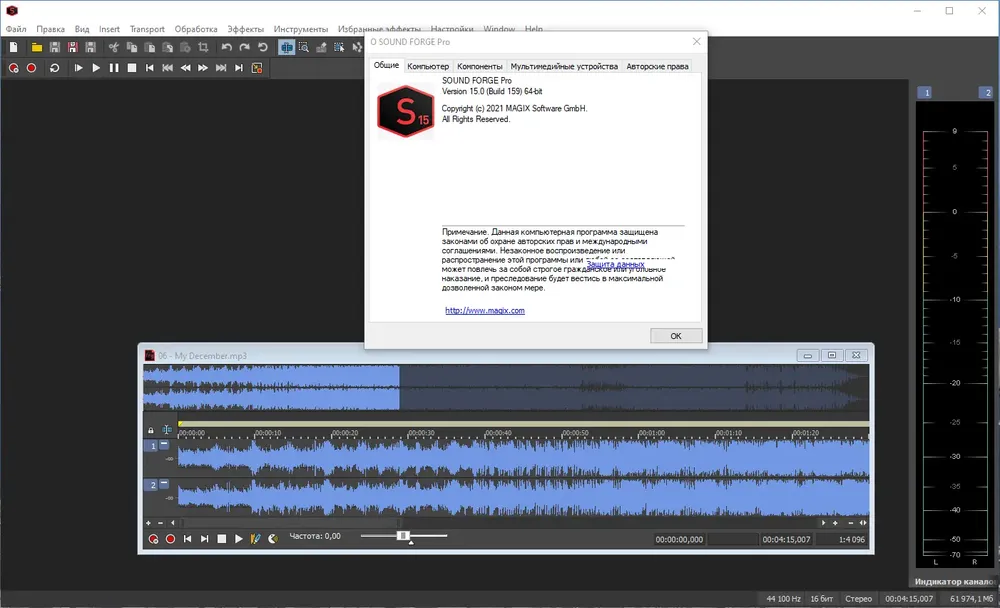Open a file with the yellow folder icon
The image size is (1000, 608).
pyautogui.click(x=36, y=47)
